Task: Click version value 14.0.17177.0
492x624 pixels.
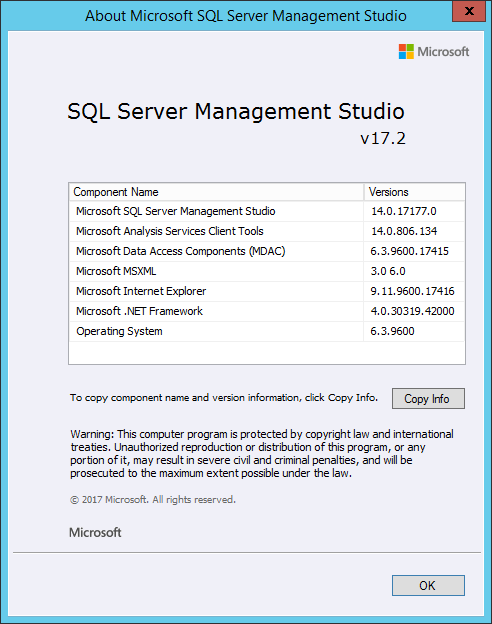Action: (x=404, y=211)
